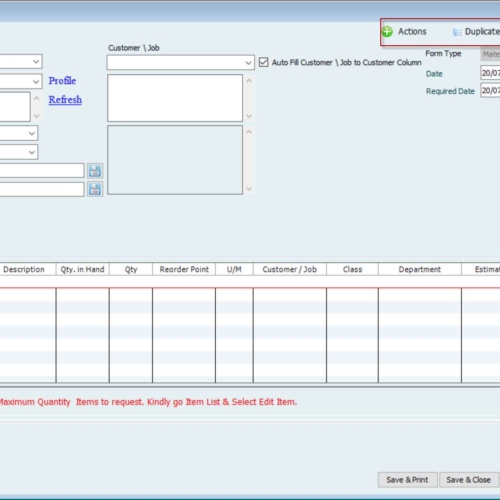The width and height of the screenshot is (500, 500).
Task: Click down arrow of grey memo box
Action: click(249, 189)
